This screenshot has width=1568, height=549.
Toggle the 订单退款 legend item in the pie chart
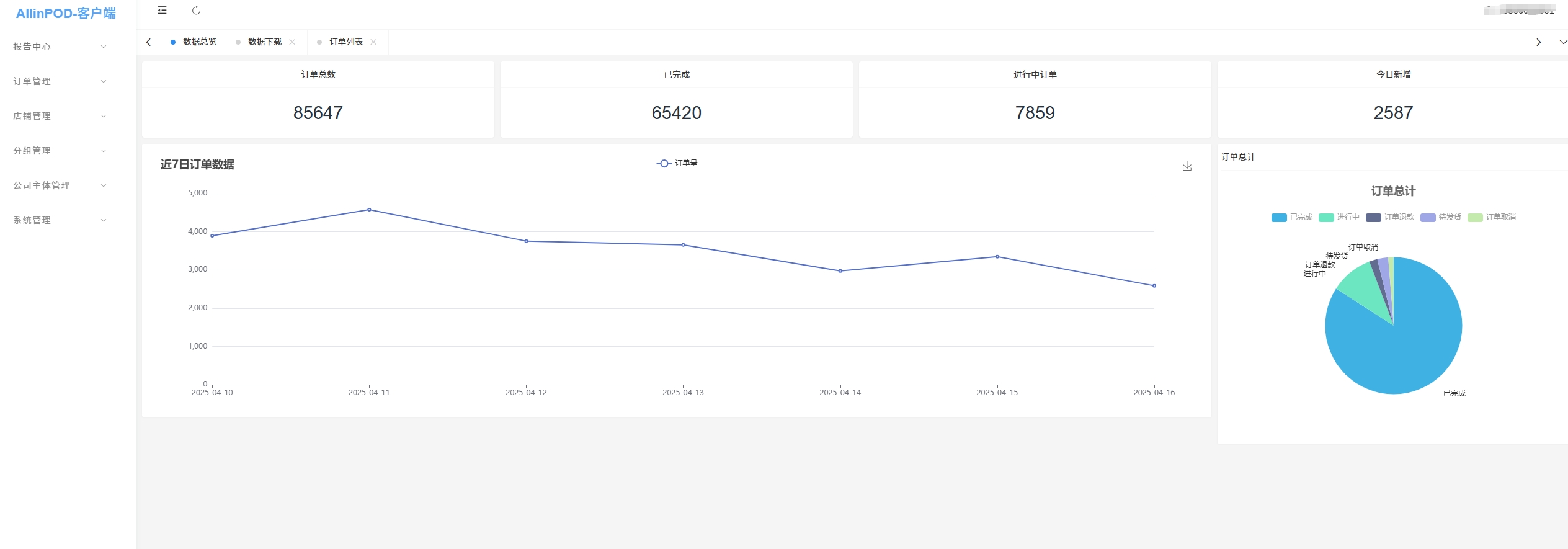1390,217
